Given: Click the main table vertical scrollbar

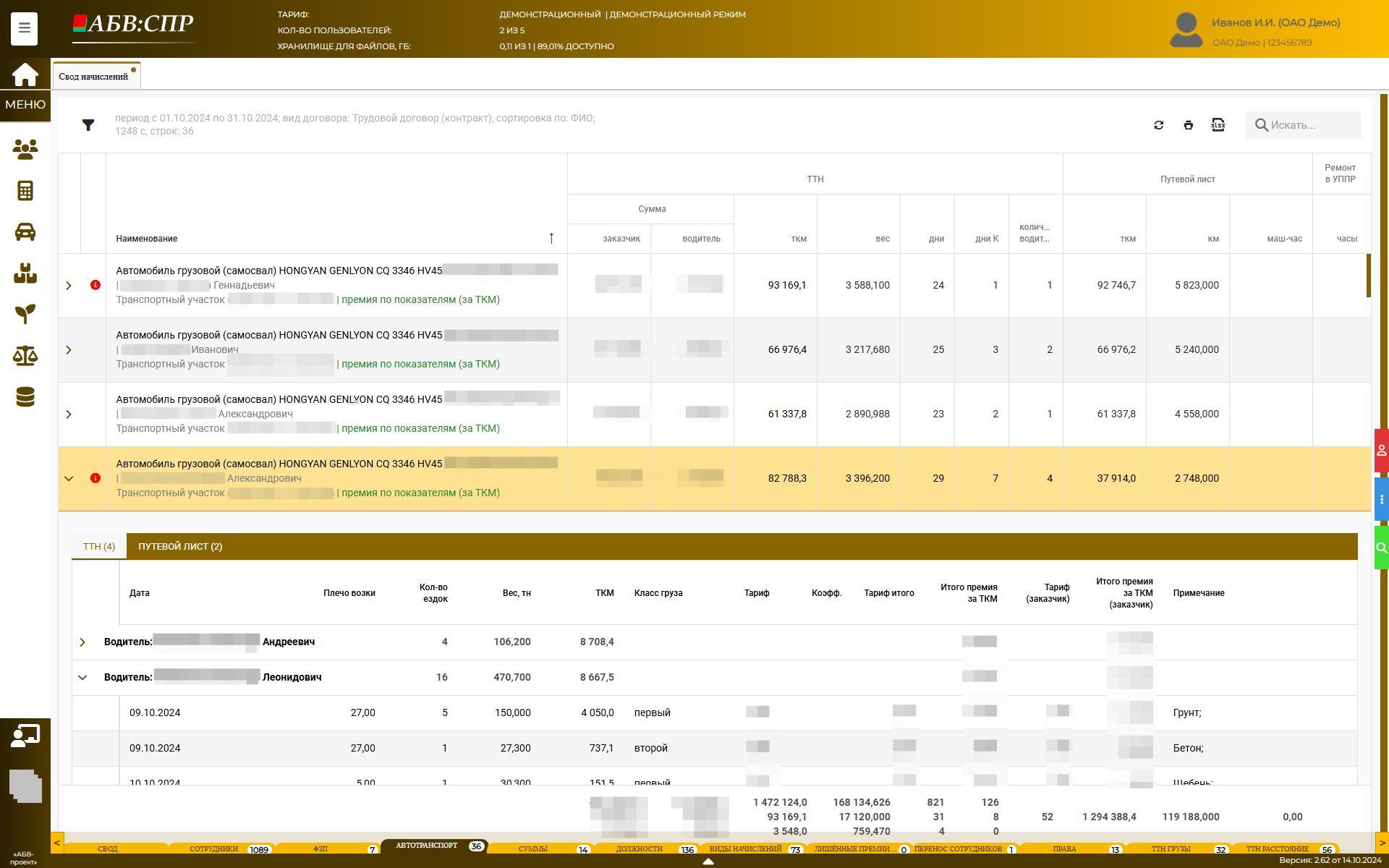Looking at the screenshot, I should point(1368,275).
